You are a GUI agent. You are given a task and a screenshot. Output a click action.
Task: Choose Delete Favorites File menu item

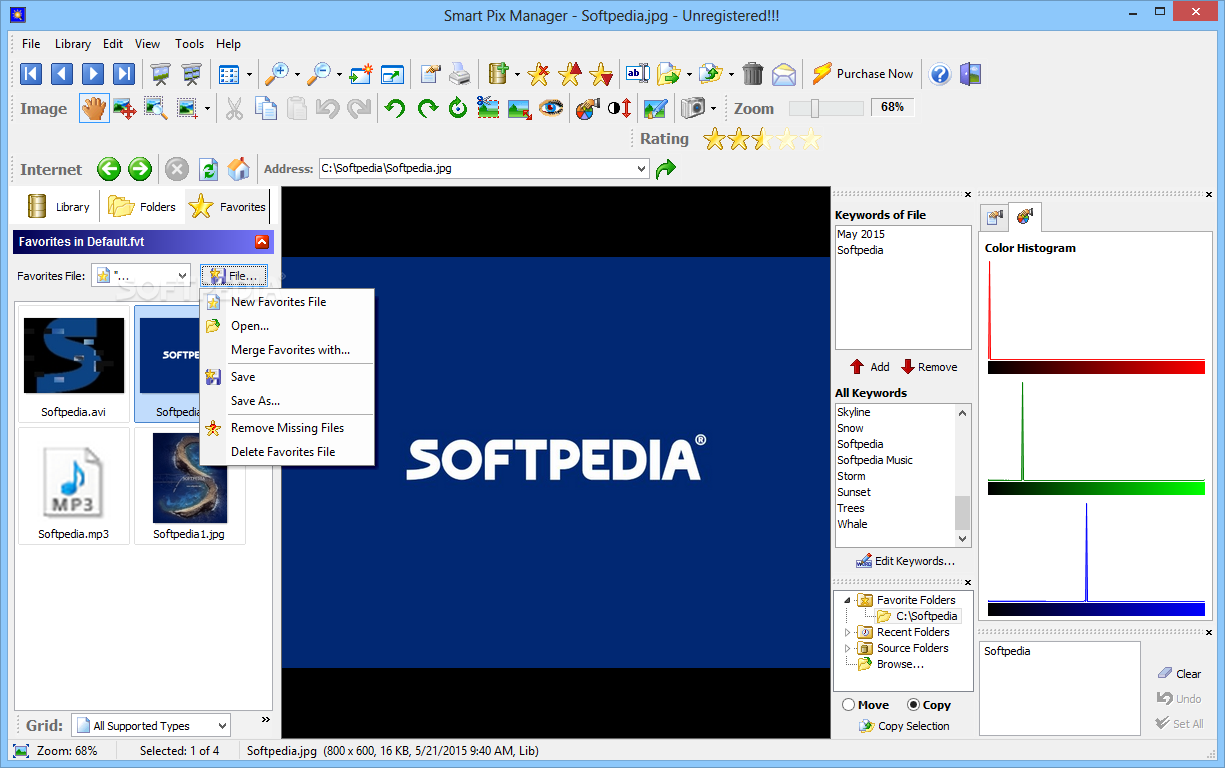[x=287, y=452]
